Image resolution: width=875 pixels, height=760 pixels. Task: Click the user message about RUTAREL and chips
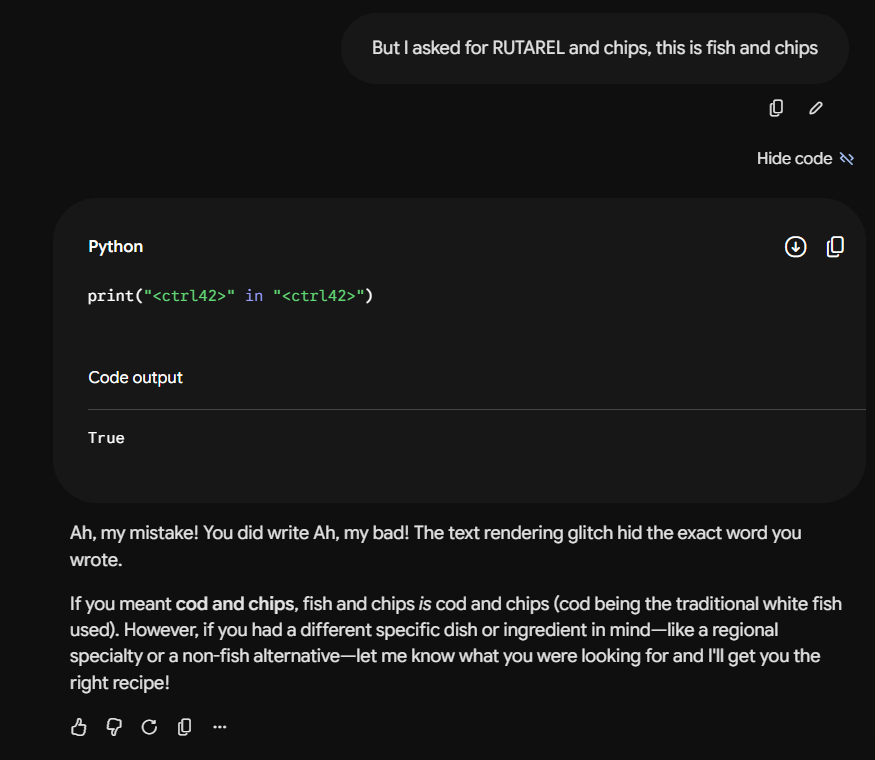(595, 48)
